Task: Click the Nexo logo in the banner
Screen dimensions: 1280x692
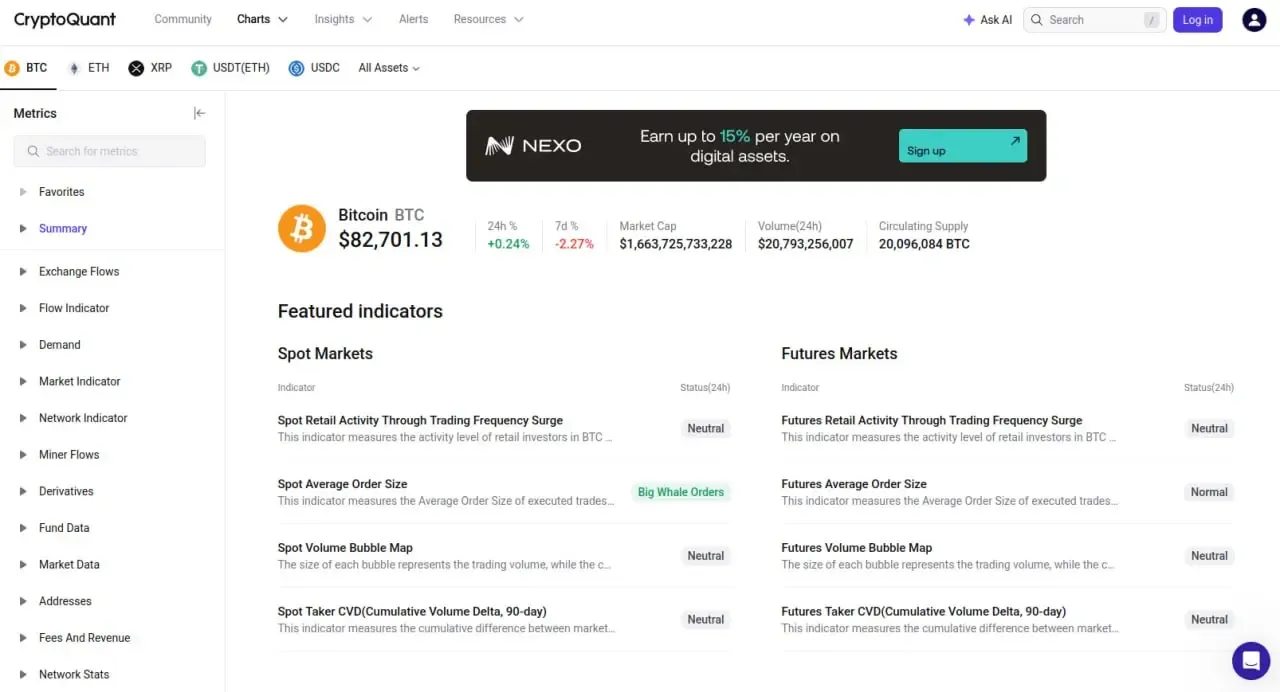Action: [x=533, y=146]
